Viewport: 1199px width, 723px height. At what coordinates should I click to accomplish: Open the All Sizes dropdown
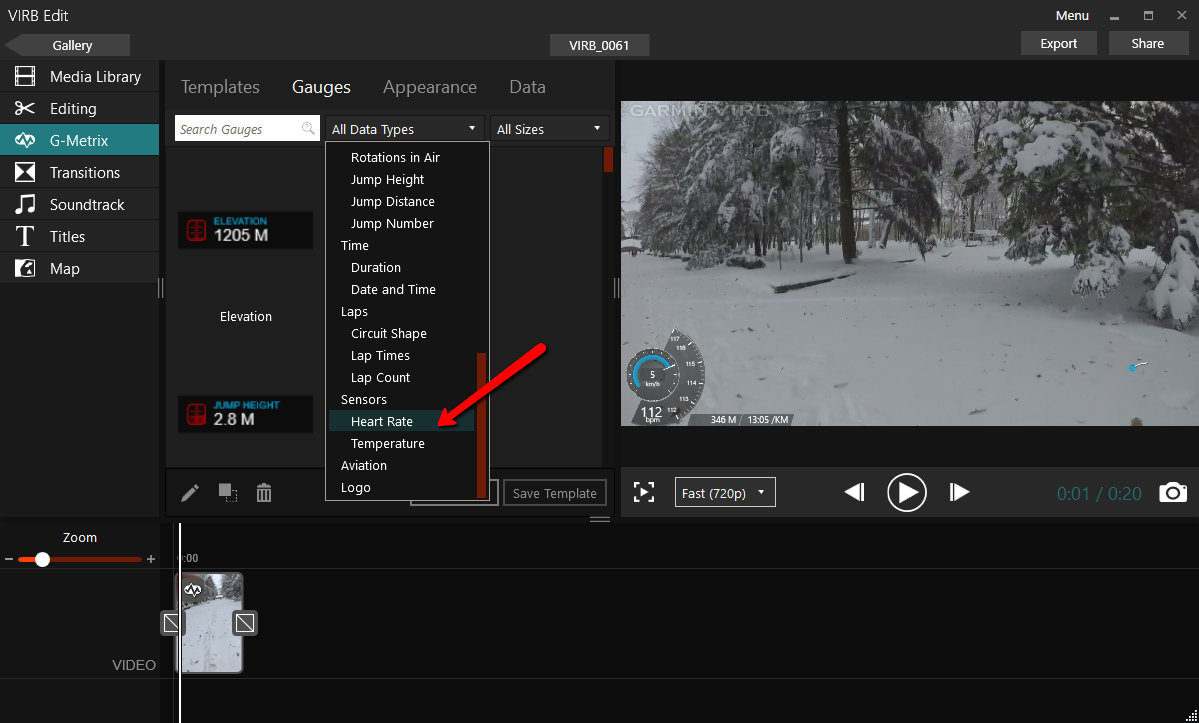[549, 129]
